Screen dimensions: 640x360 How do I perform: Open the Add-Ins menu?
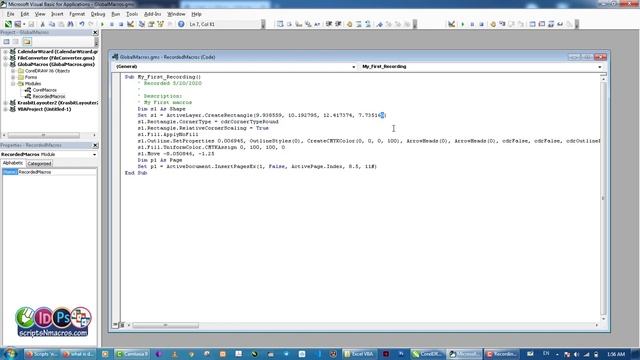(152, 14)
